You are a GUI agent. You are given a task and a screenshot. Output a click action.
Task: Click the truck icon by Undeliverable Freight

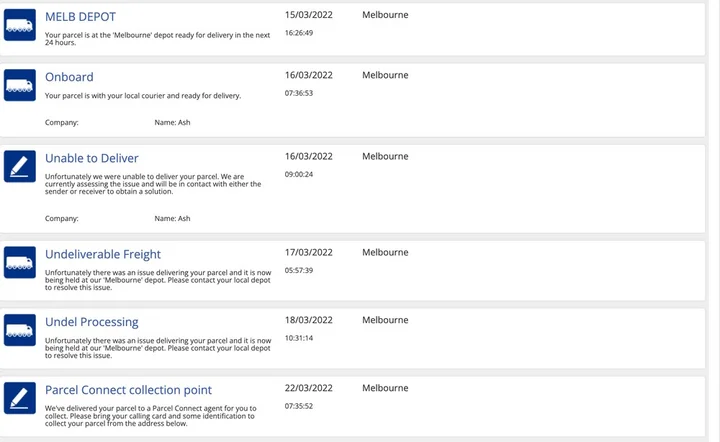pos(20,262)
